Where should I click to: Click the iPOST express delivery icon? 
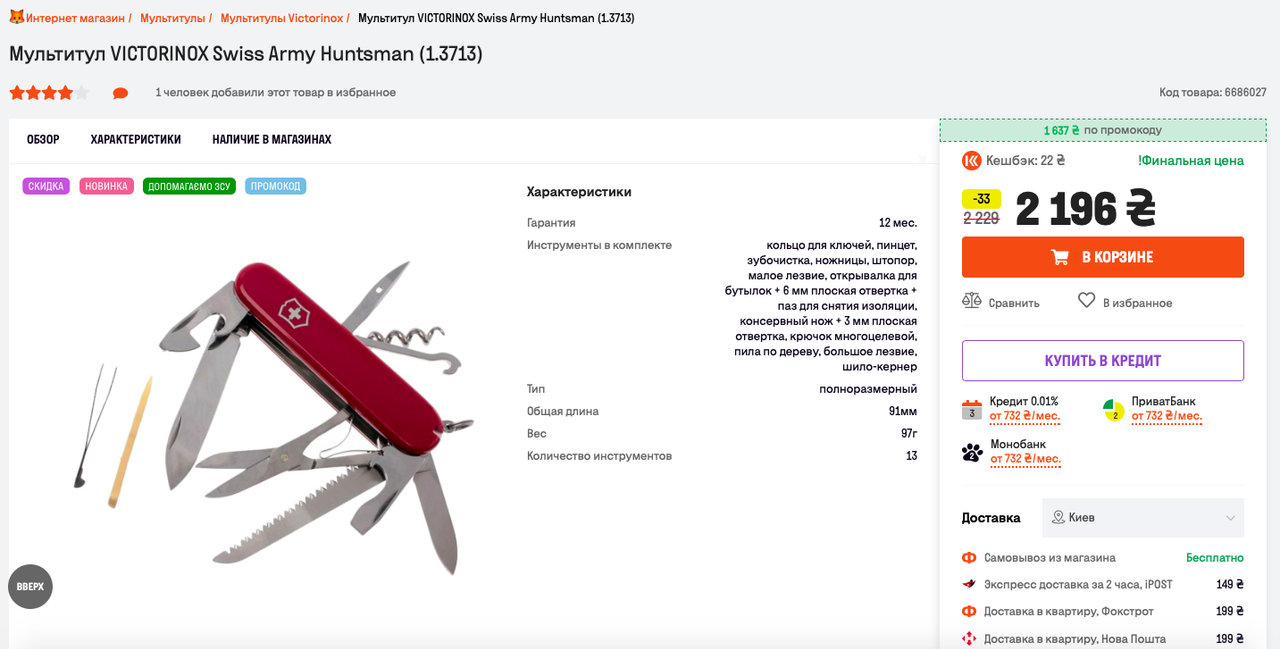coord(969,584)
